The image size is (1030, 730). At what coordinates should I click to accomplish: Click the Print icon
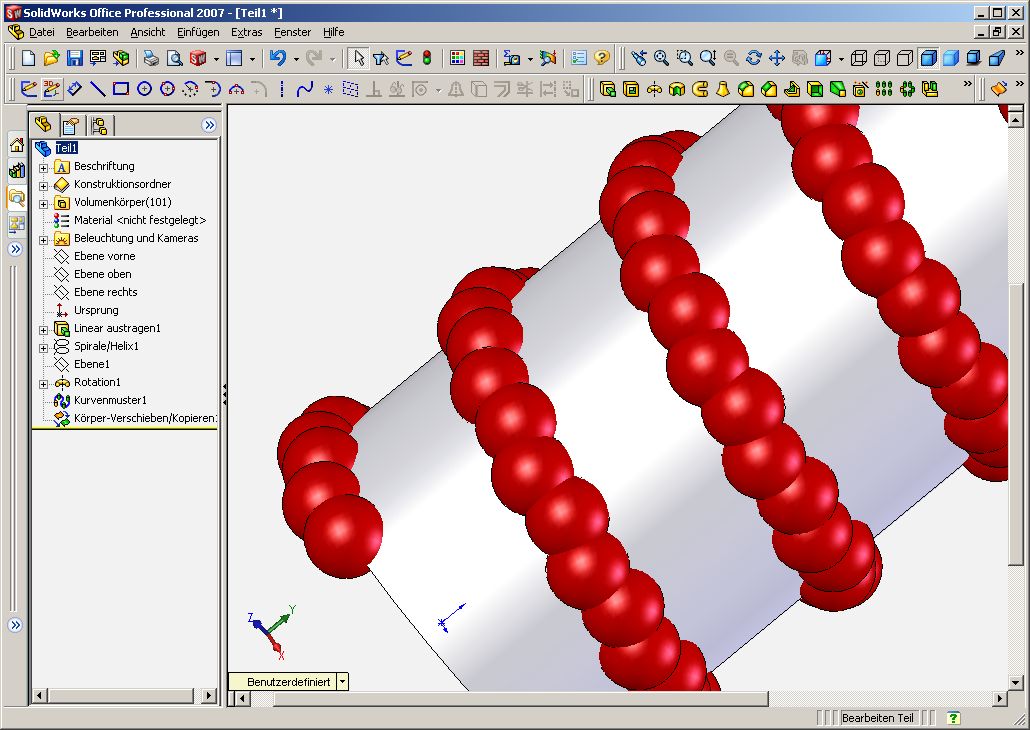[151, 59]
